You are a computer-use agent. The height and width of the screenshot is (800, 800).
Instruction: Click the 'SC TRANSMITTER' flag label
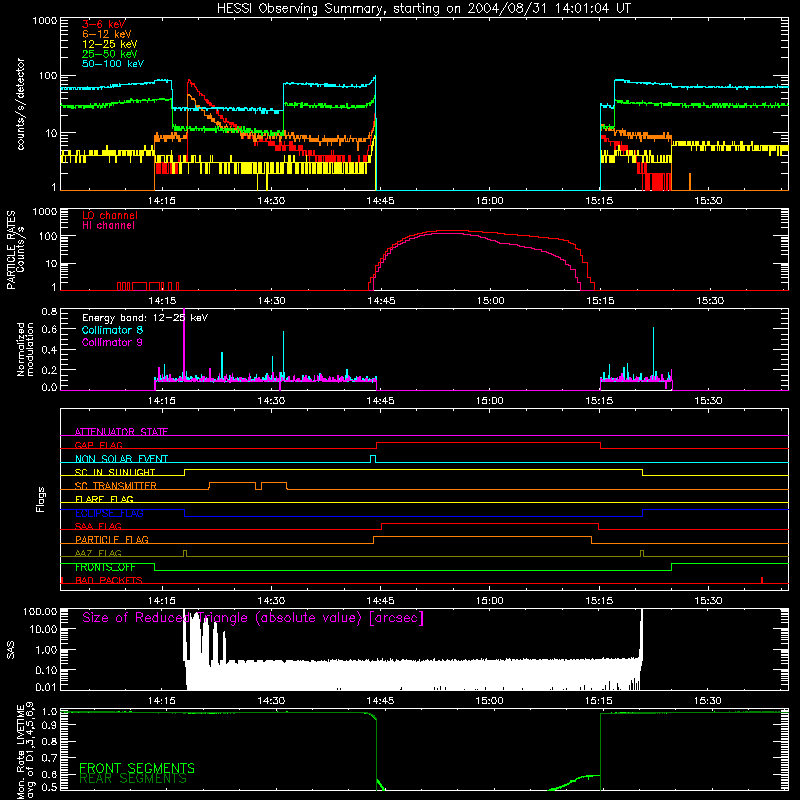click(x=116, y=486)
